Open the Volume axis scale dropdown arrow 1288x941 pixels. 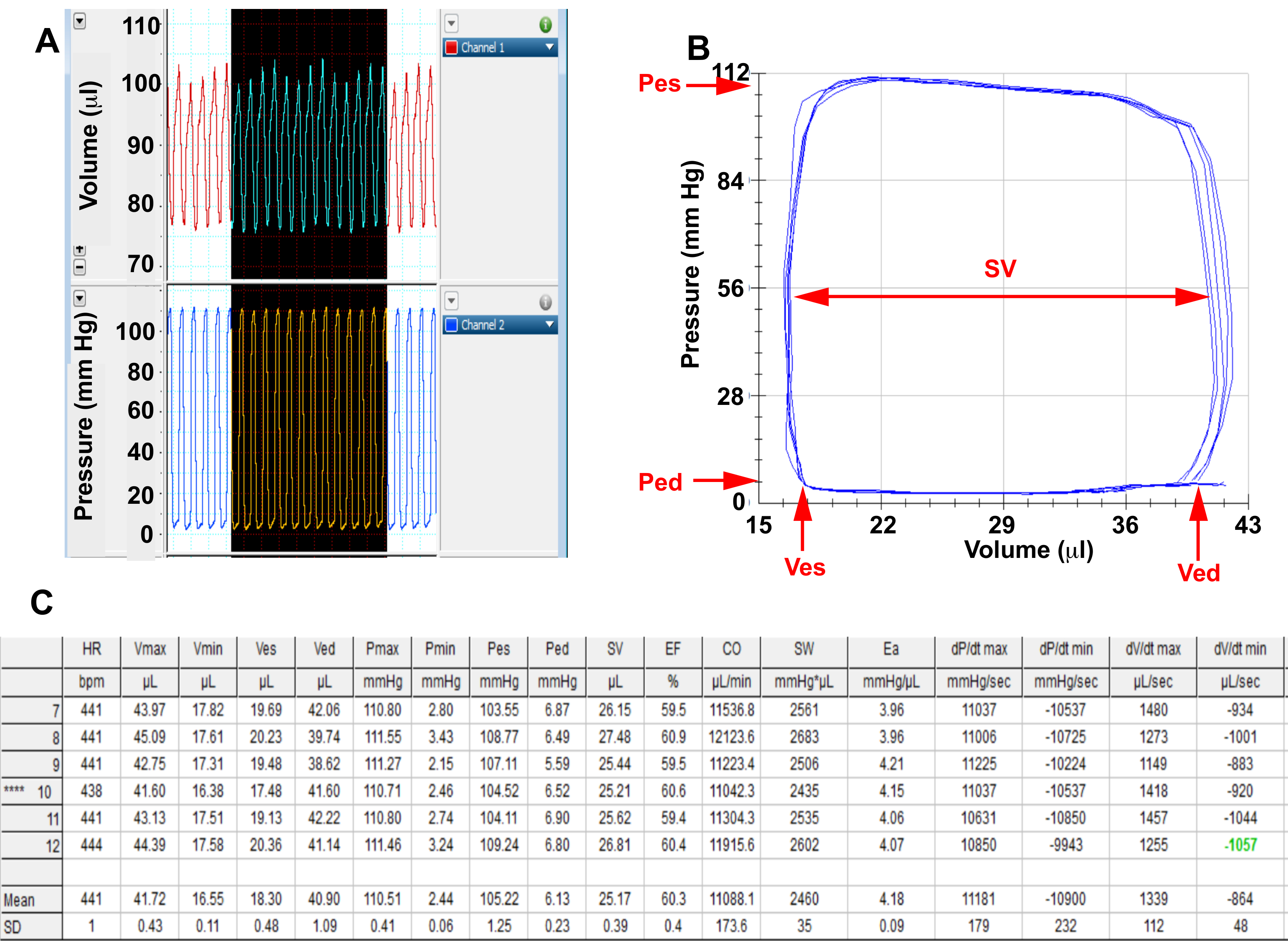[80, 22]
